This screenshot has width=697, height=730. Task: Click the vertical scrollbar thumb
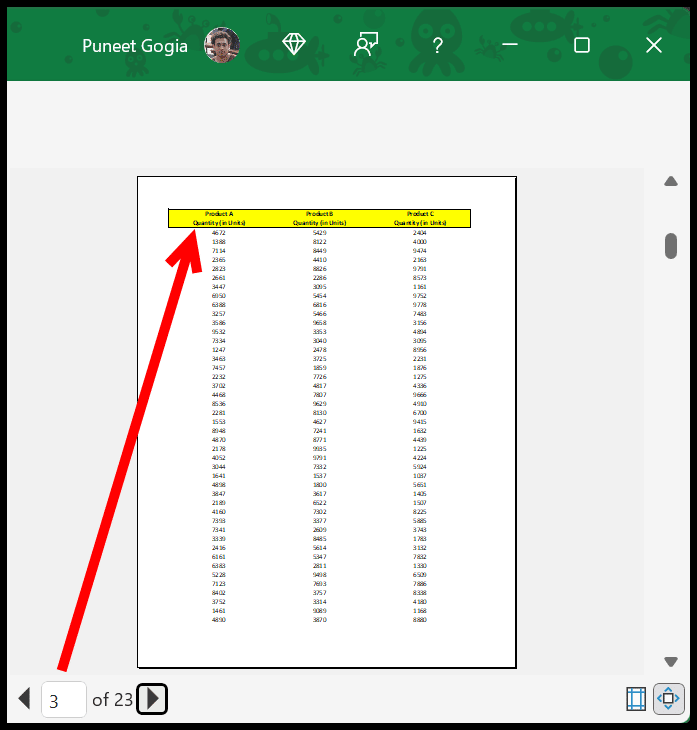coord(671,245)
